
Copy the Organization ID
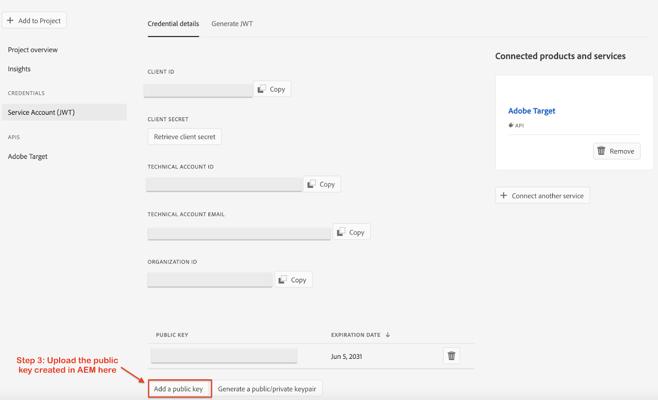[x=293, y=280]
